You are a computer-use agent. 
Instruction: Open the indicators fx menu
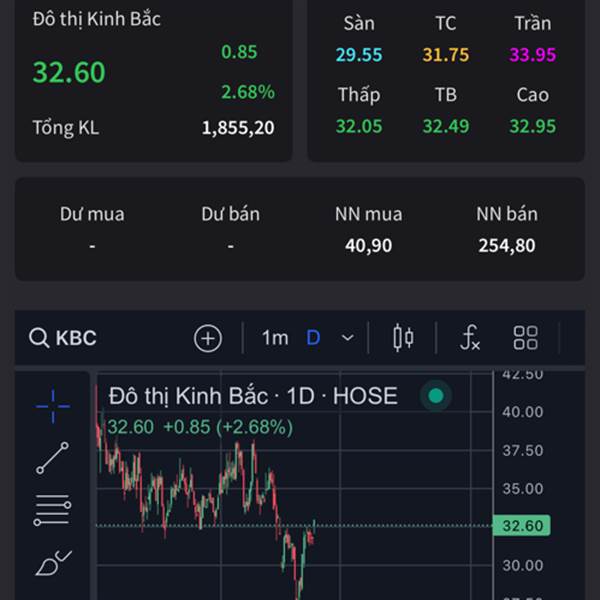470,338
